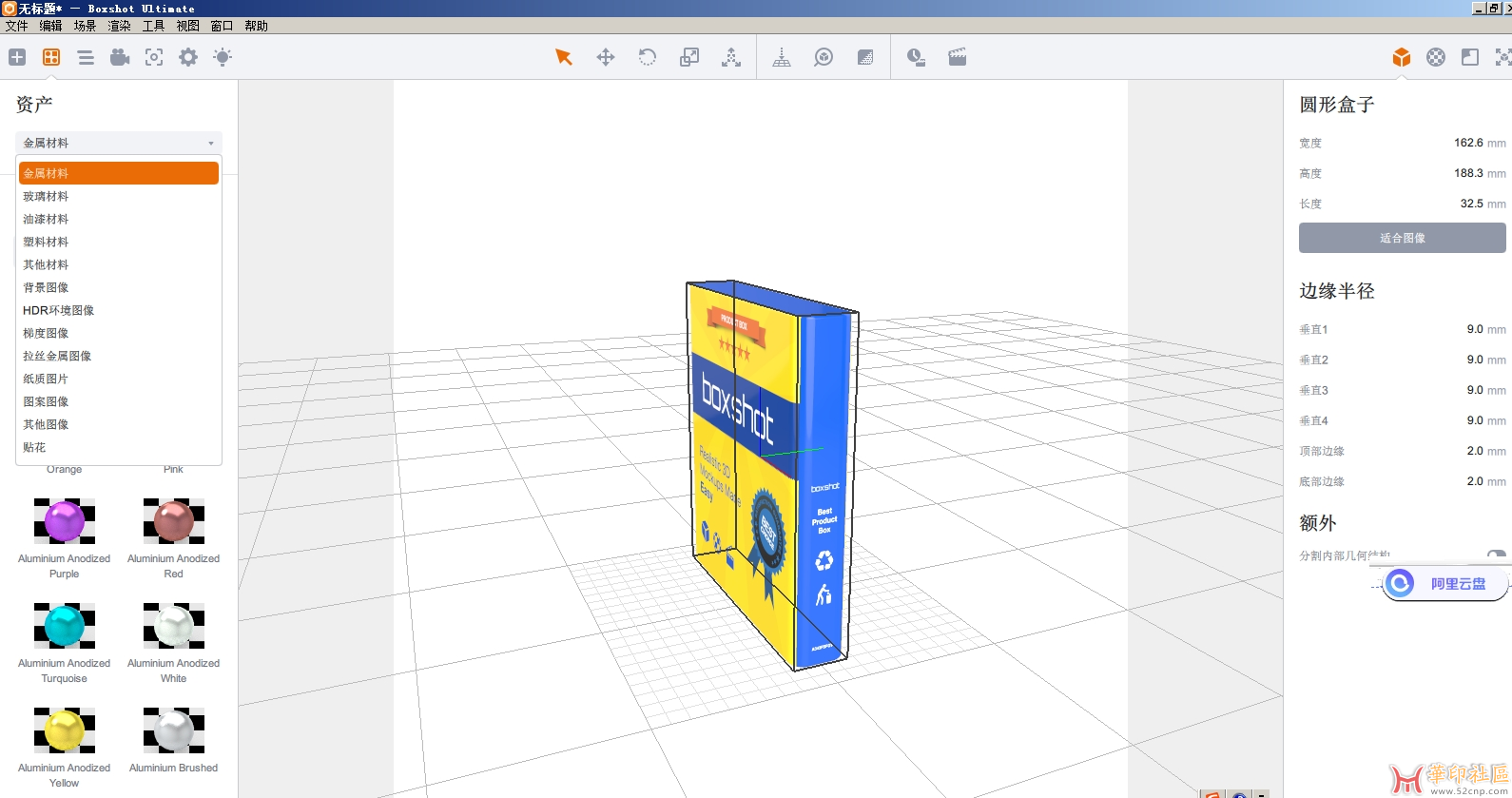1512x798 pixels.
Task: Click the focus frame icon
Action: click(154, 57)
